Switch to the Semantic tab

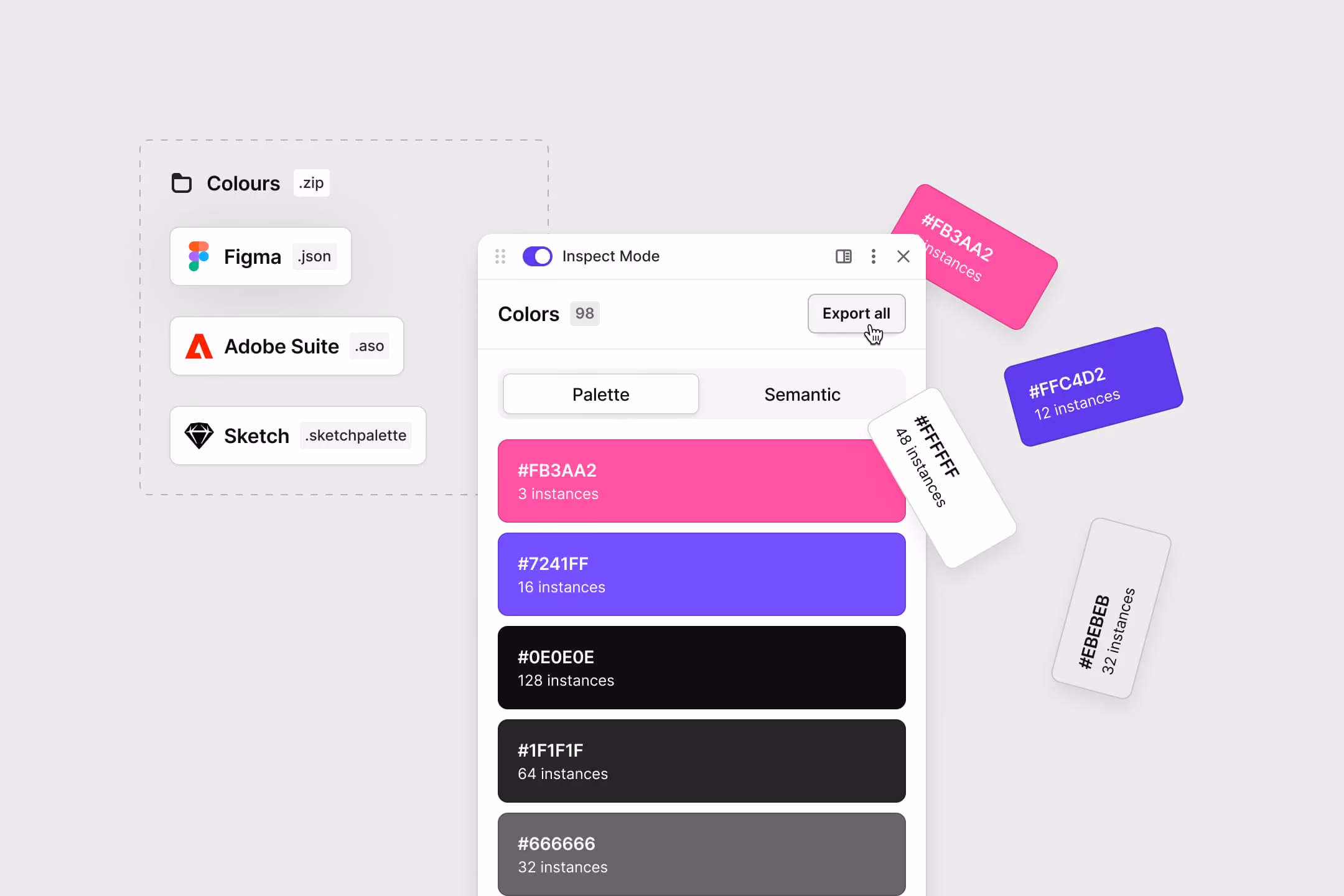pos(802,394)
